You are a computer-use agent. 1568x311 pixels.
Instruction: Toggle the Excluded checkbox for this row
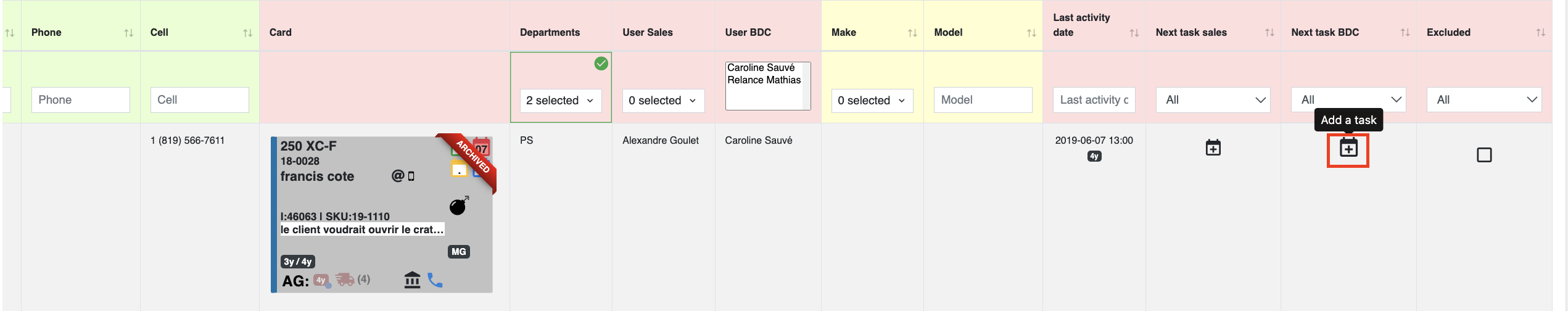(1484, 155)
